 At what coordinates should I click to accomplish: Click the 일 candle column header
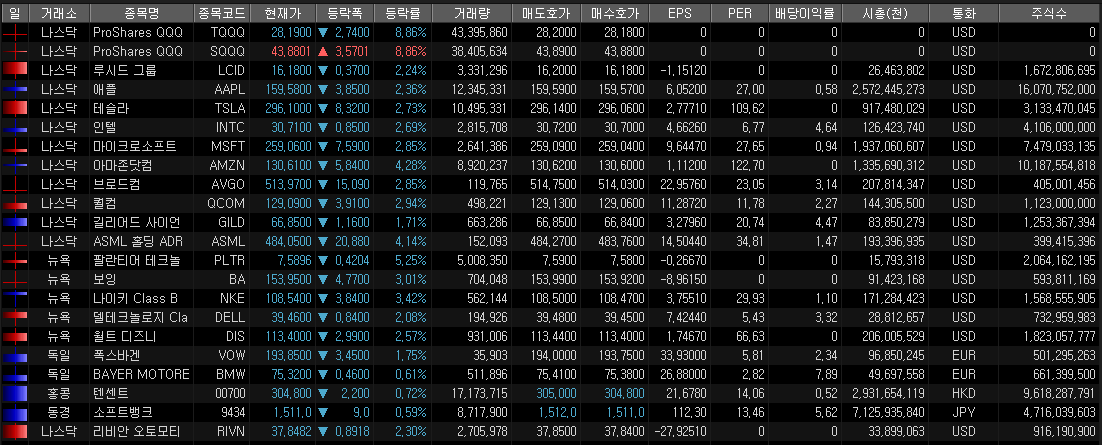pos(14,12)
